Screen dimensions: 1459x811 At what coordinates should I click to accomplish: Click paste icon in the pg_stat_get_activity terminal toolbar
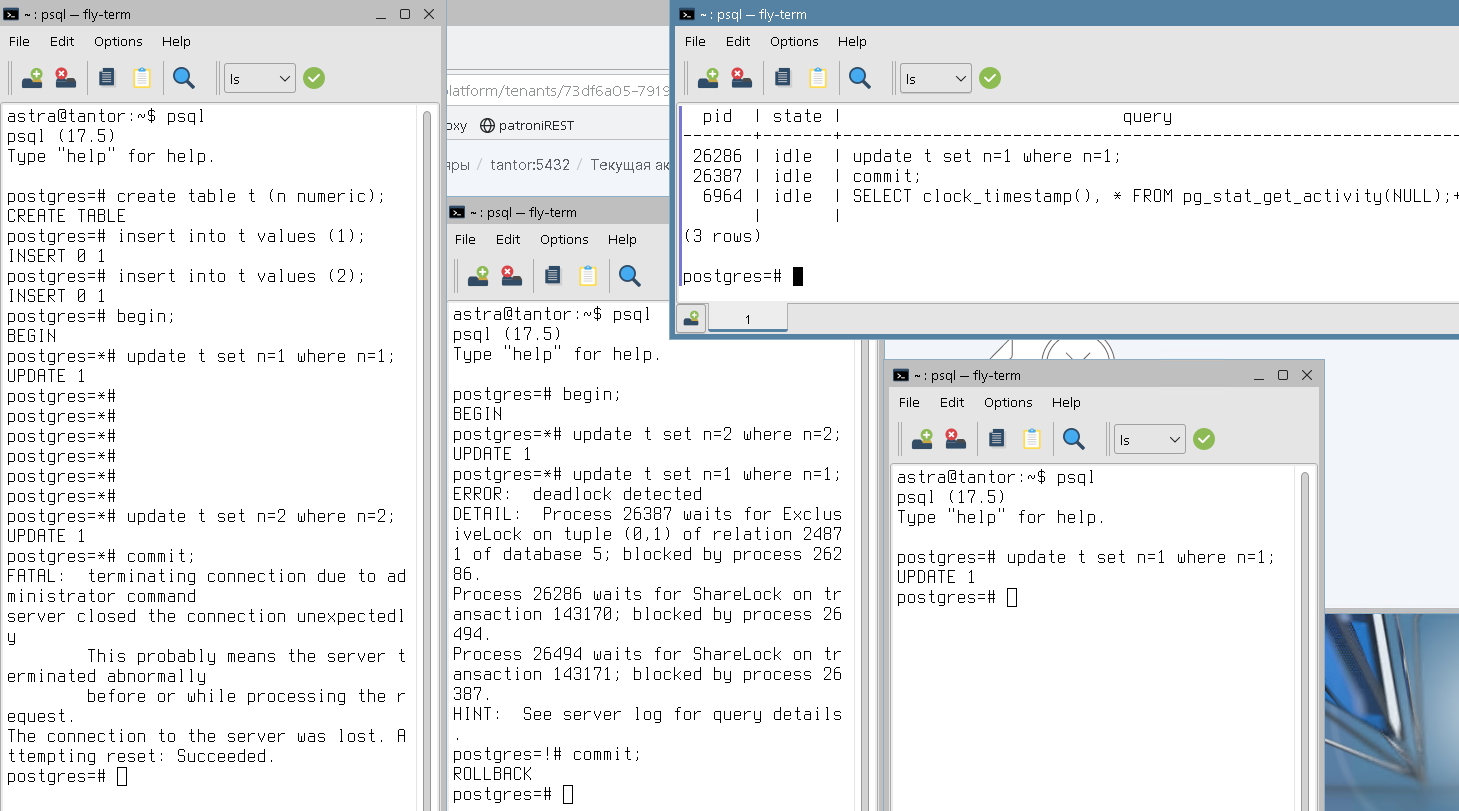tap(818, 78)
